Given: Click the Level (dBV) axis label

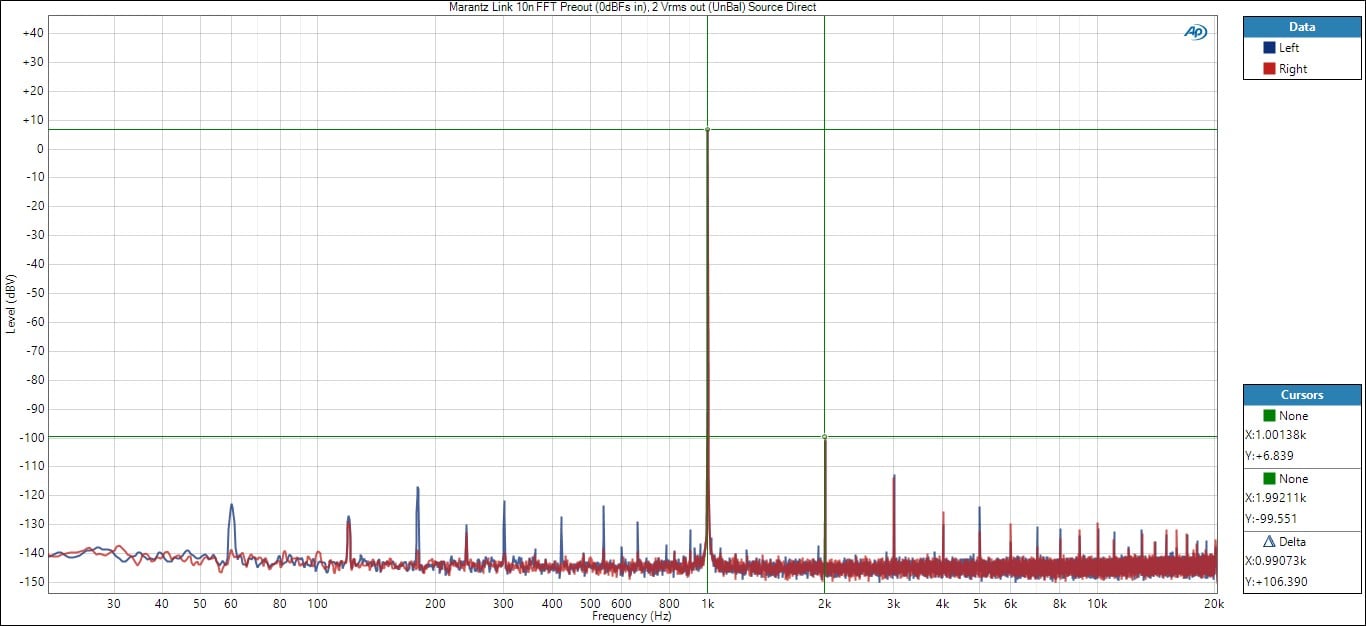Looking at the screenshot, I should click(11, 303).
